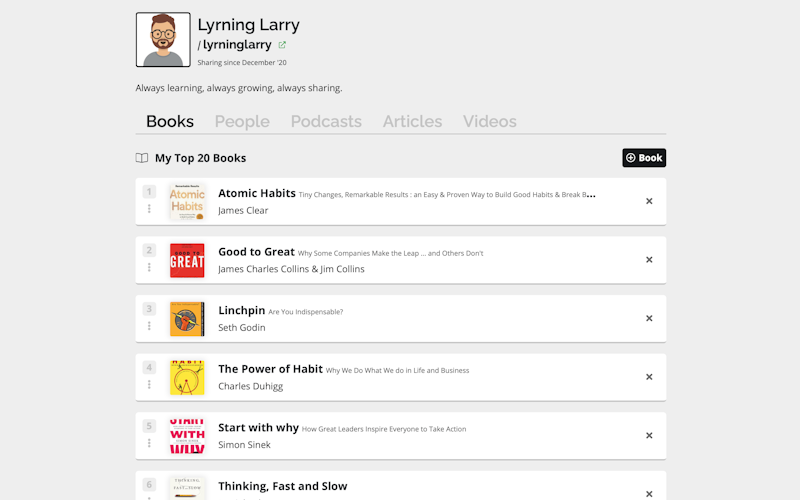Remove Atomic Habits from the list
This screenshot has height=500, width=800.
649,201
